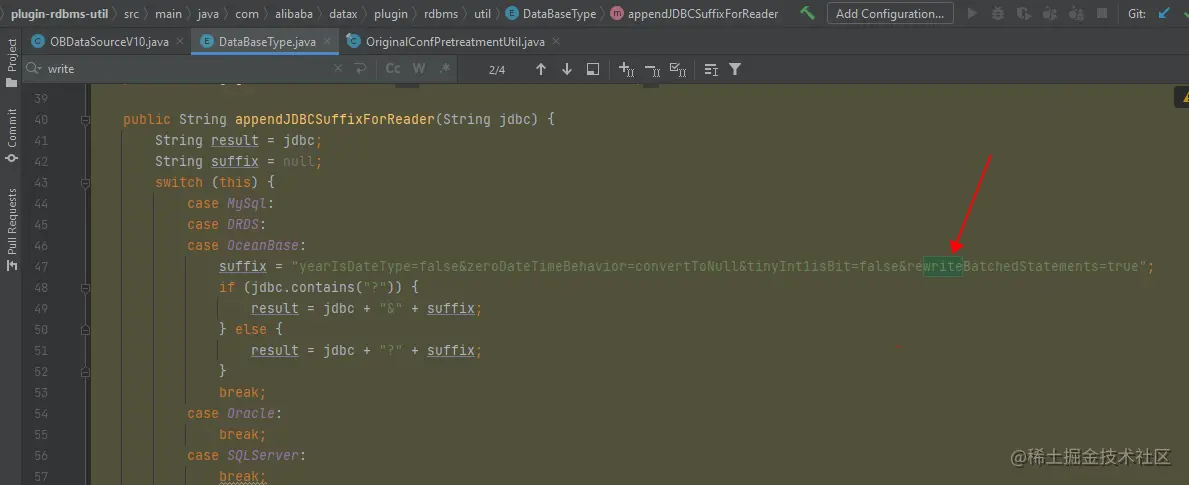The height and width of the screenshot is (485, 1189).
Task: Click the new line icon in search field
Action: pos(360,69)
